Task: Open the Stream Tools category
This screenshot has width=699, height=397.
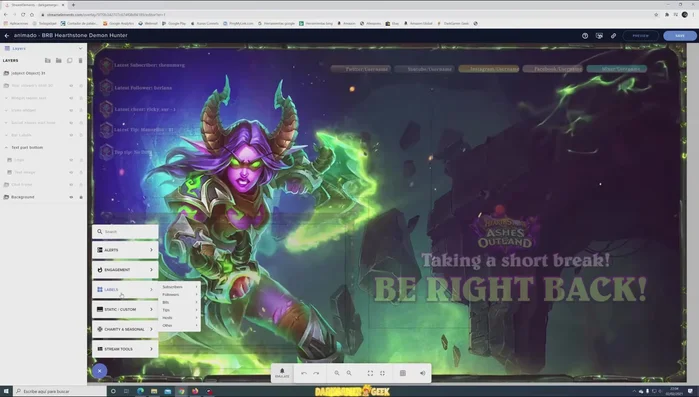Action: 125,349
